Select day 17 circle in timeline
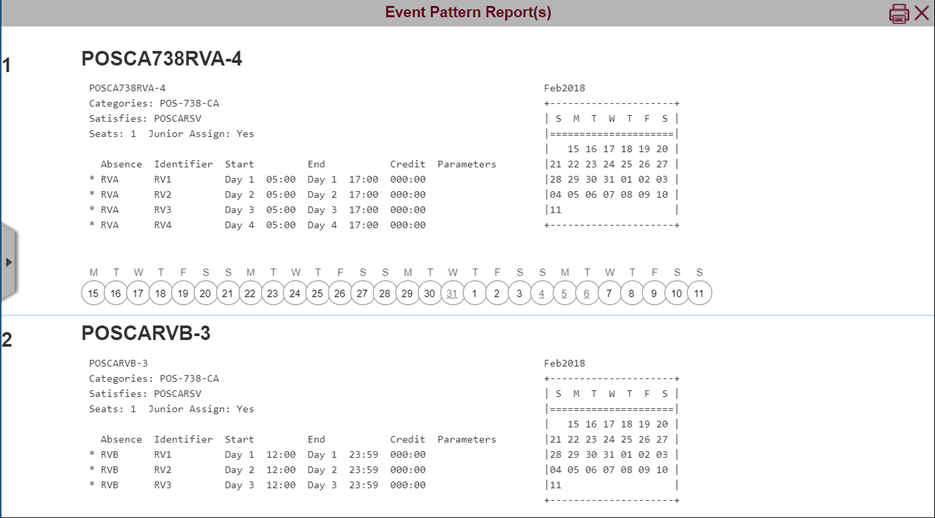 138,293
